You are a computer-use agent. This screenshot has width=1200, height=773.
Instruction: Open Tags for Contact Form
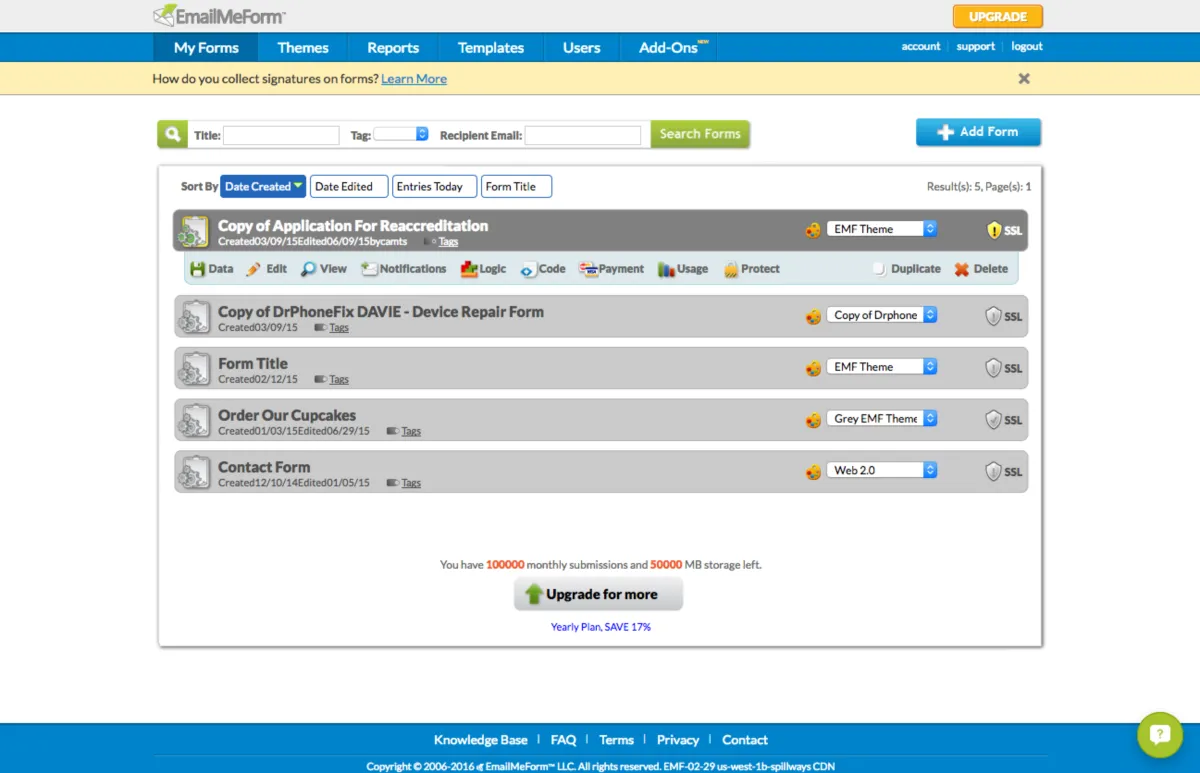click(x=411, y=483)
